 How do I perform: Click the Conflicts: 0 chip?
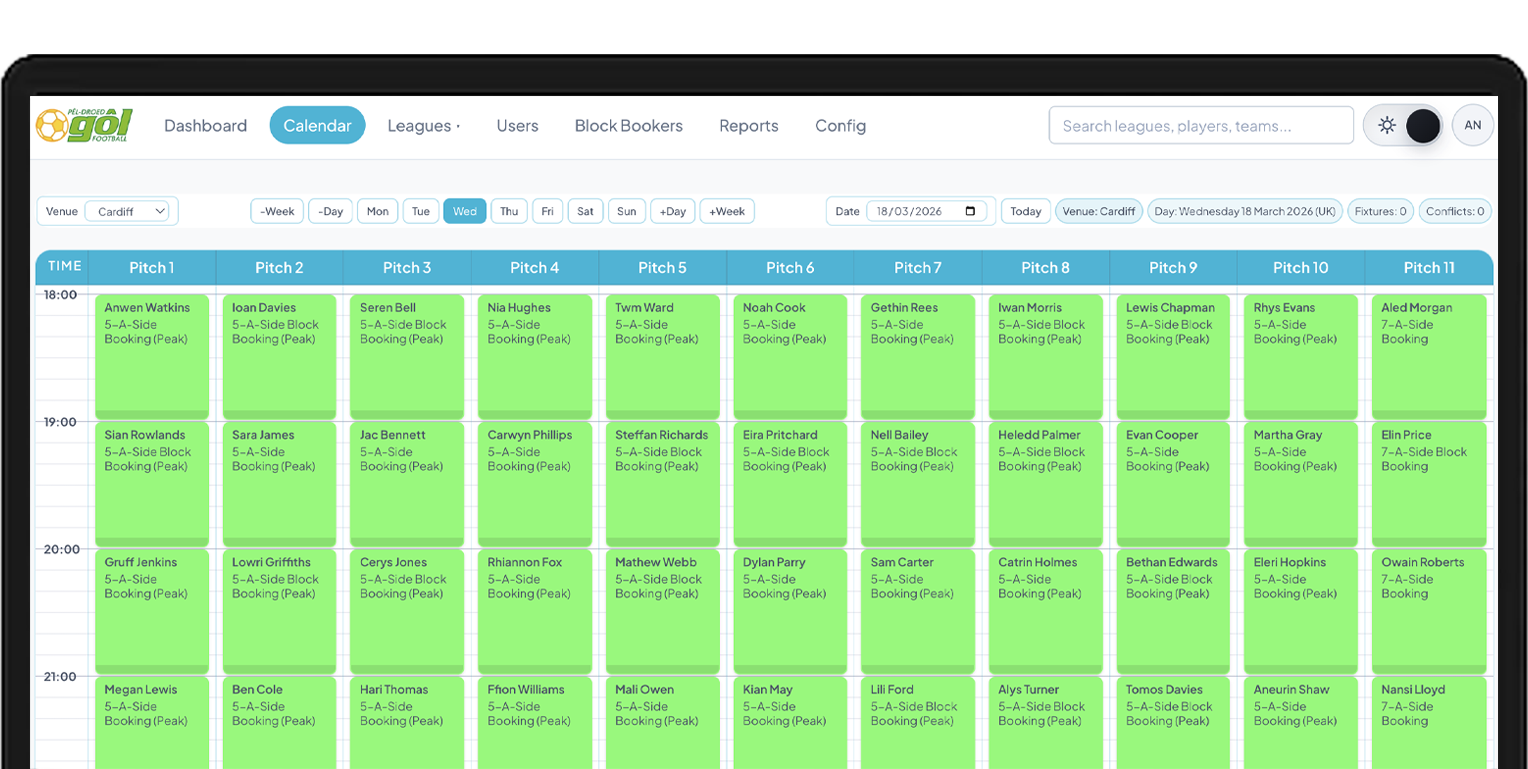tap(1455, 211)
